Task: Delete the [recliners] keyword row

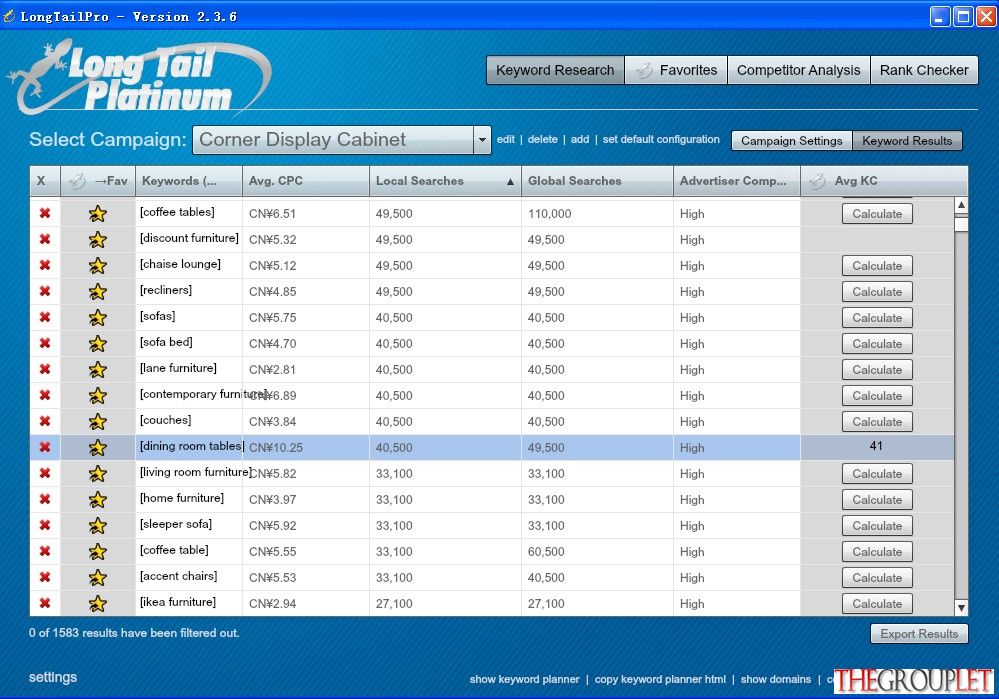Action: pos(45,291)
